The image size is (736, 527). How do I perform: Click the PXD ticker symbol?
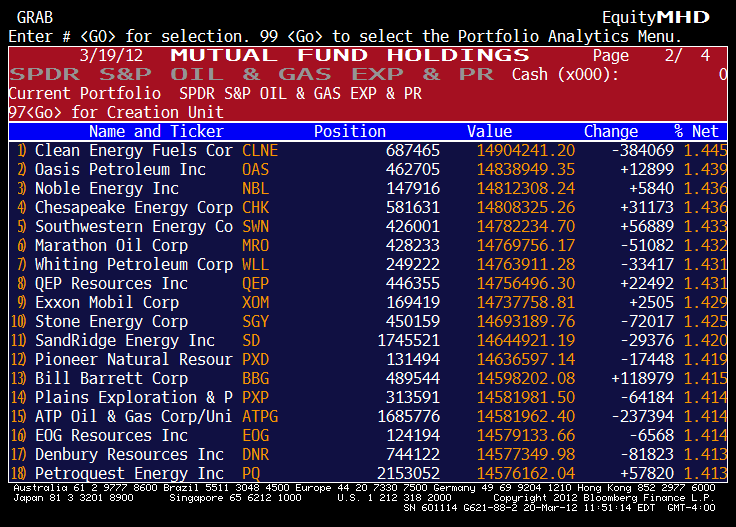tap(255, 359)
